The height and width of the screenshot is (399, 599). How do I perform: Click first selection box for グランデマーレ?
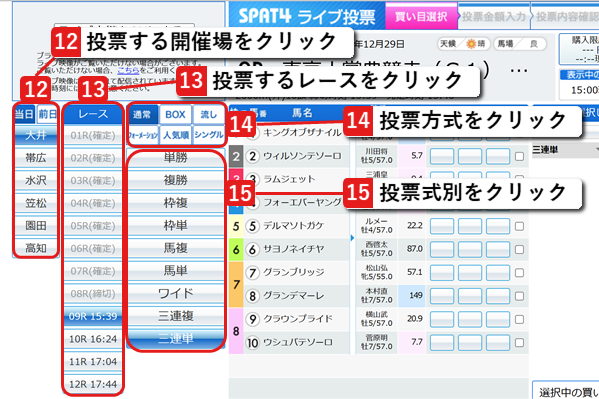coord(442,296)
